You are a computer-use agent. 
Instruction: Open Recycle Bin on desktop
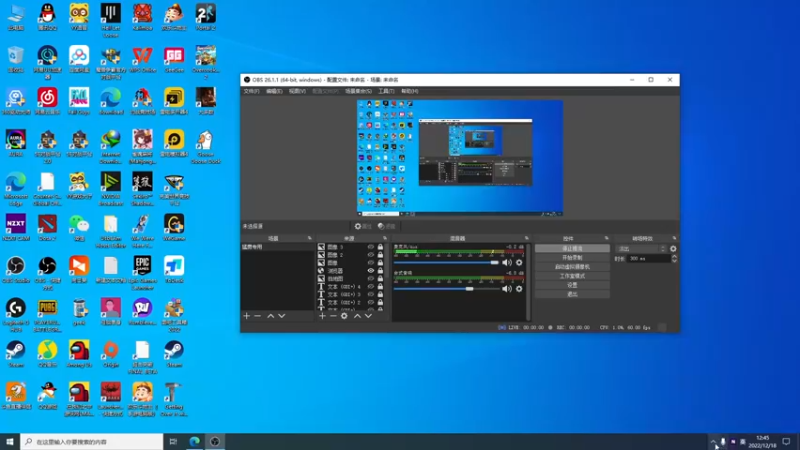click(16, 59)
